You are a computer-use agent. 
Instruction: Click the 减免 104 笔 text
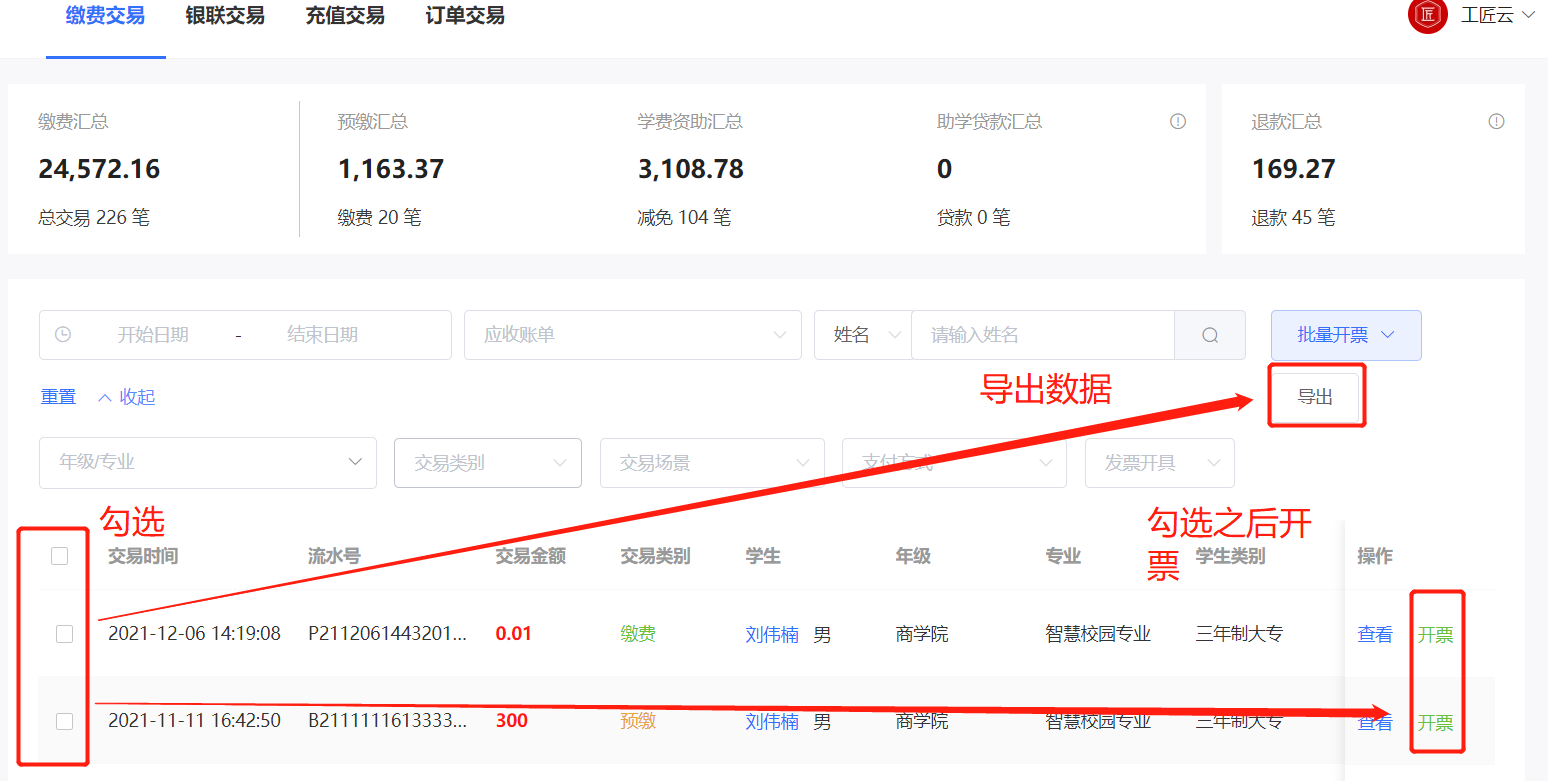point(684,217)
